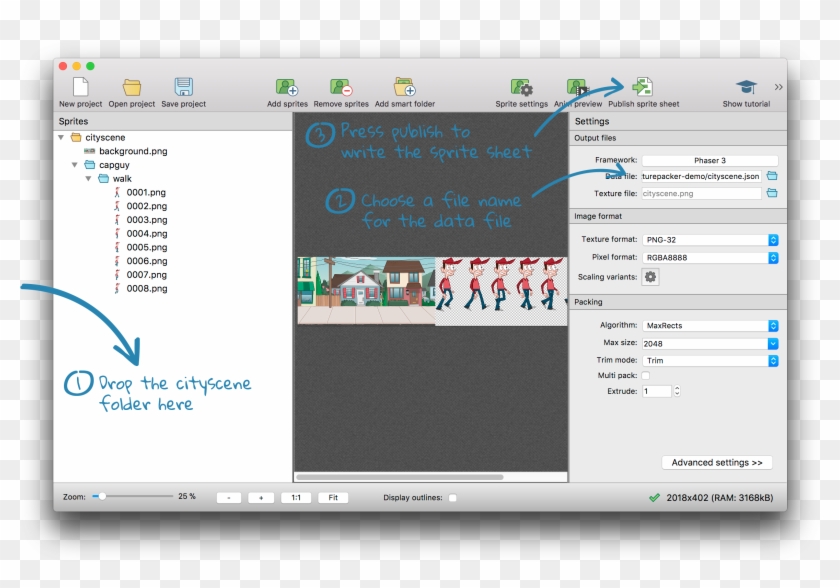Launch the AnimPreview tool

click(577, 88)
